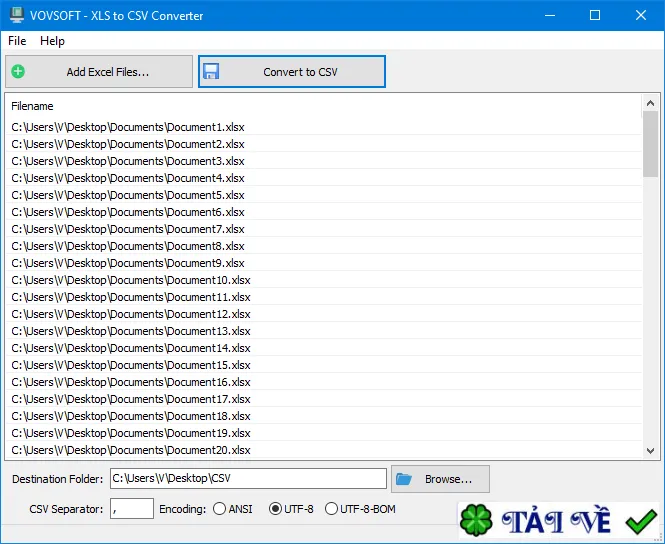Click the Destination Folder input field
This screenshot has width=665, height=544.
(x=248, y=479)
